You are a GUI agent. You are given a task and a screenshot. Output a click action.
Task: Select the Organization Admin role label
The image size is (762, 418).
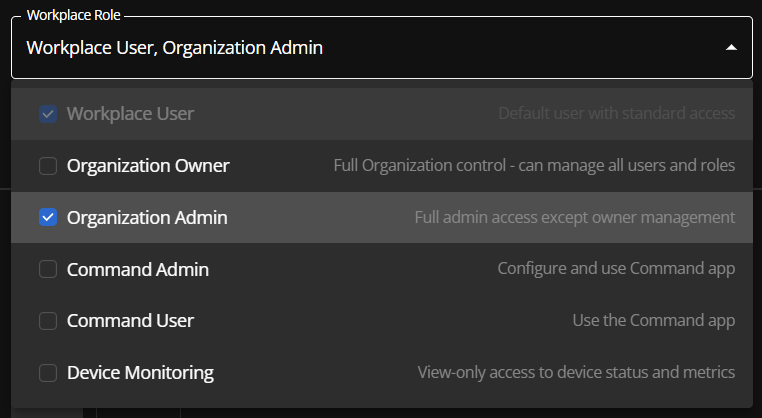pyautogui.click(x=147, y=217)
